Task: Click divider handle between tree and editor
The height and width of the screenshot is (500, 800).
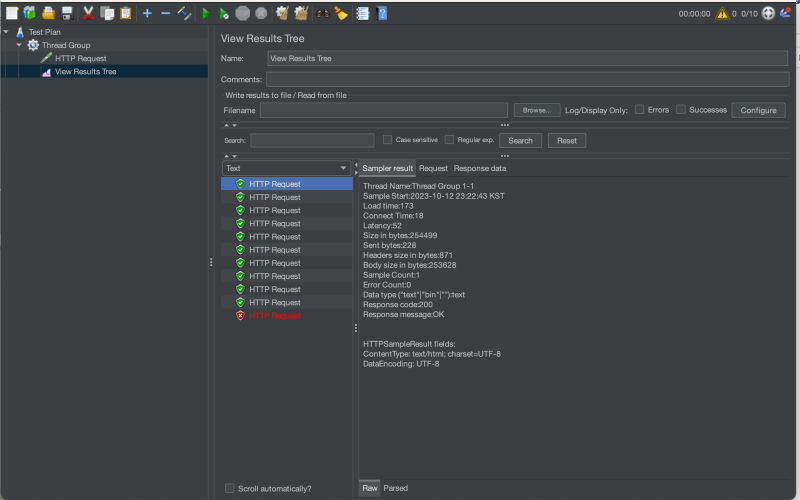Action: (211, 262)
